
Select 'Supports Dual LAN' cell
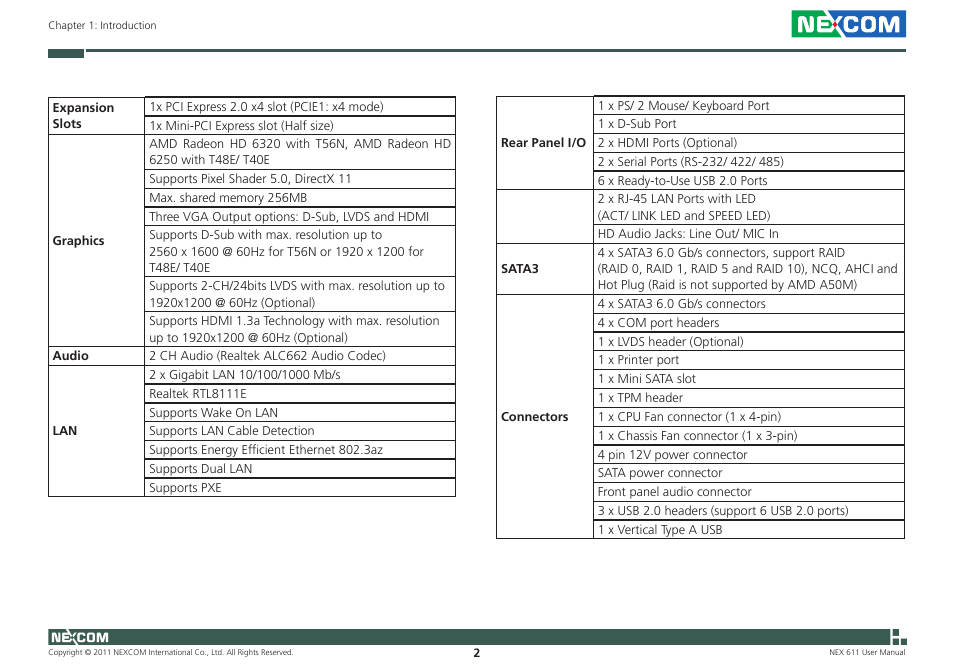click(x=300, y=468)
